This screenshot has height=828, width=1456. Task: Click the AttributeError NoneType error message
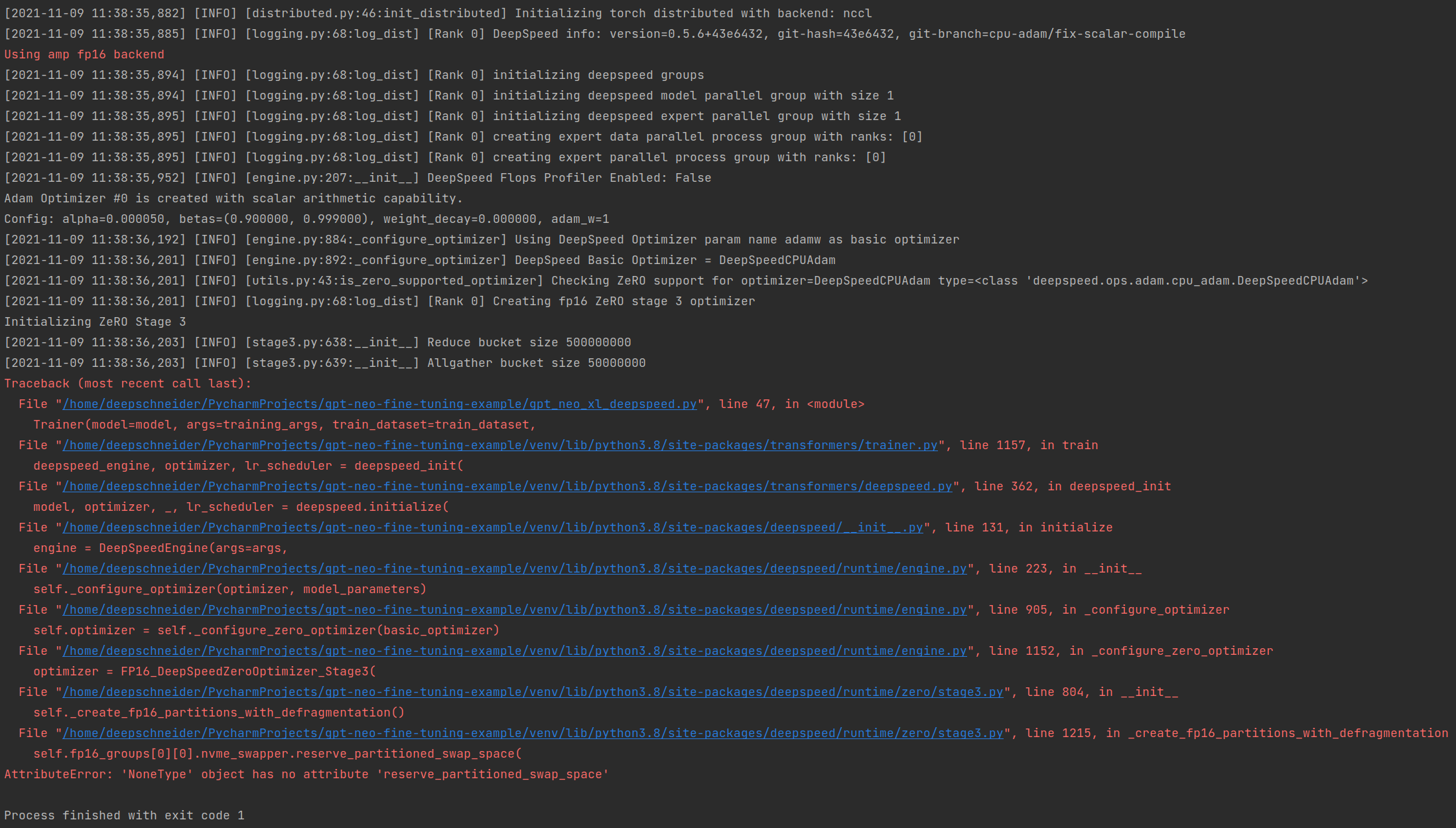[x=305, y=774]
